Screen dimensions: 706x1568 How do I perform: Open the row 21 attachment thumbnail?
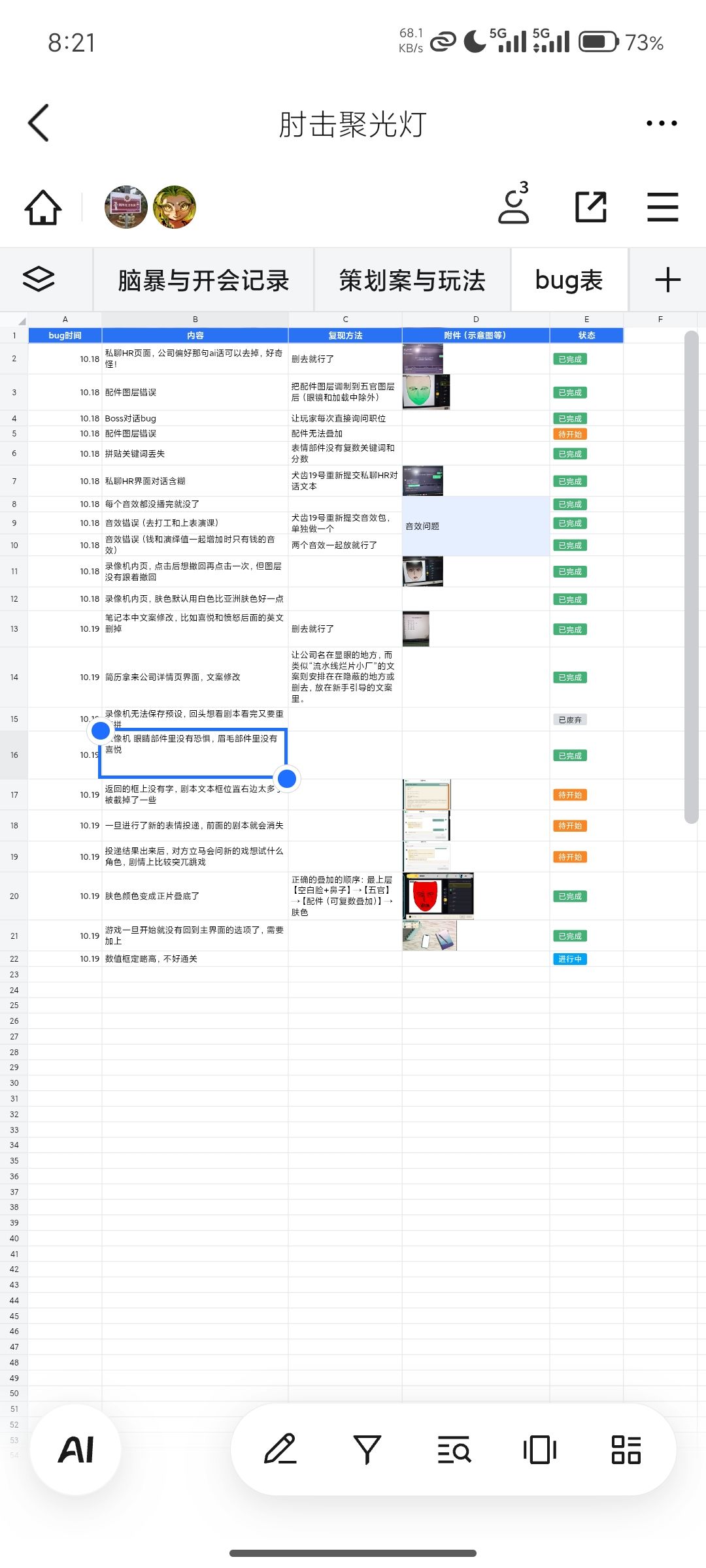(429, 936)
